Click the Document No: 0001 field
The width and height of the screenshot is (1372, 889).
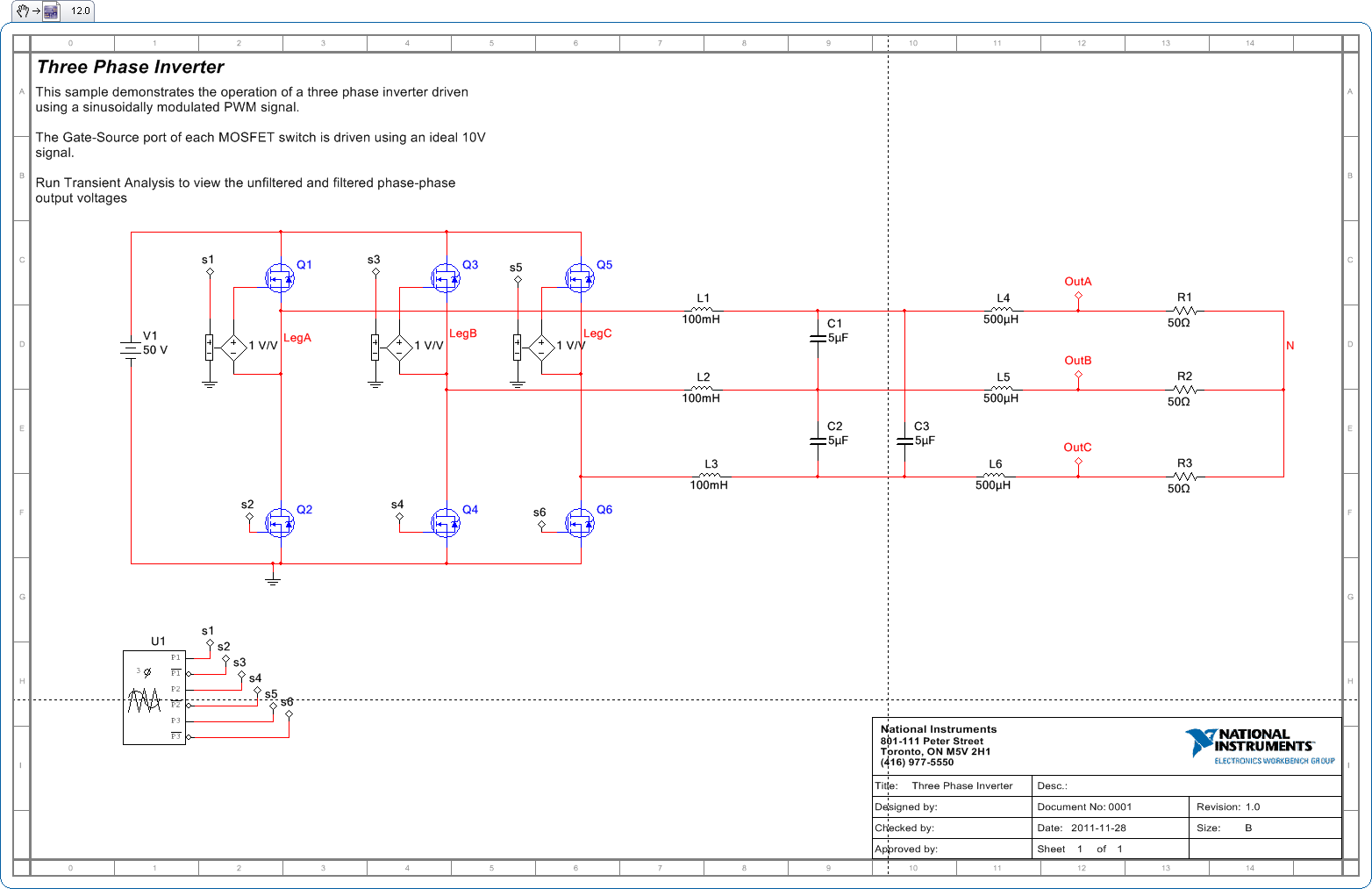1084,807
